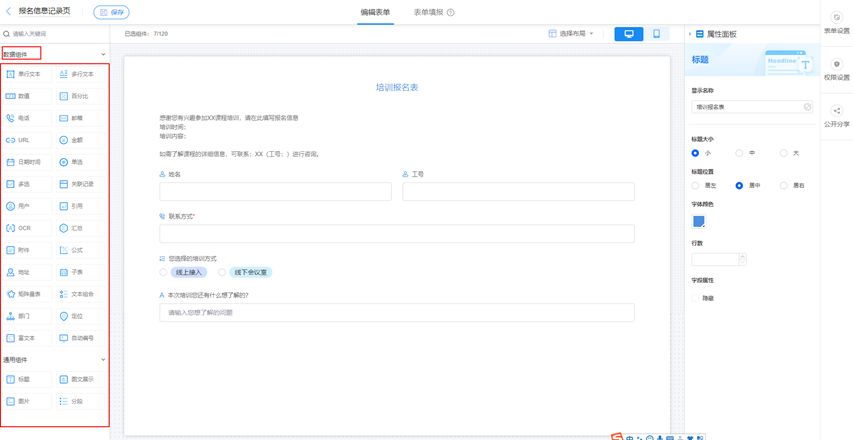Click the 联系方式 input field
Viewport: 853px width, 440px height.
pos(397,233)
